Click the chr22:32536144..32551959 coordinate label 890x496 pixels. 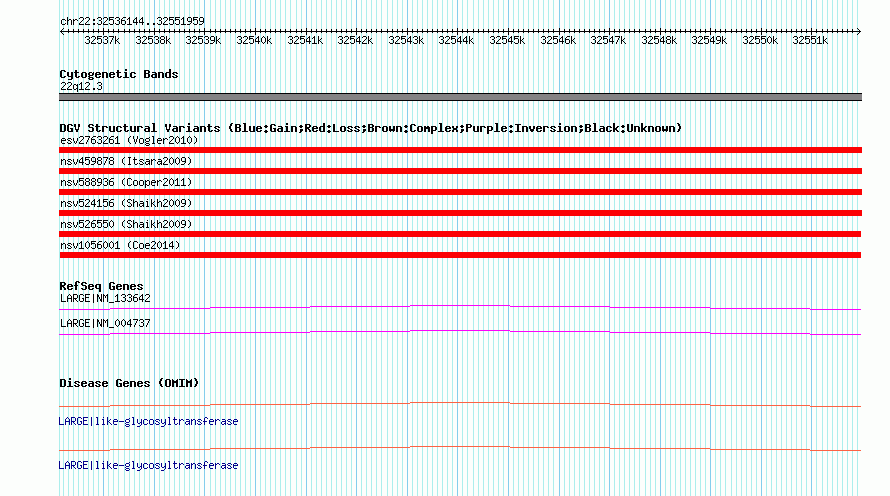tap(132, 21)
